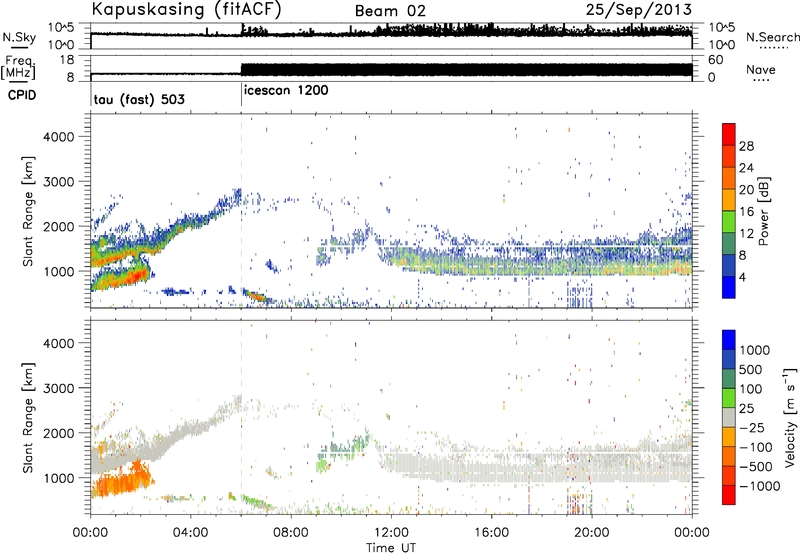Select the 28 tick on Power colorbar
Screen dimensions: 800x554
coord(746,146)
